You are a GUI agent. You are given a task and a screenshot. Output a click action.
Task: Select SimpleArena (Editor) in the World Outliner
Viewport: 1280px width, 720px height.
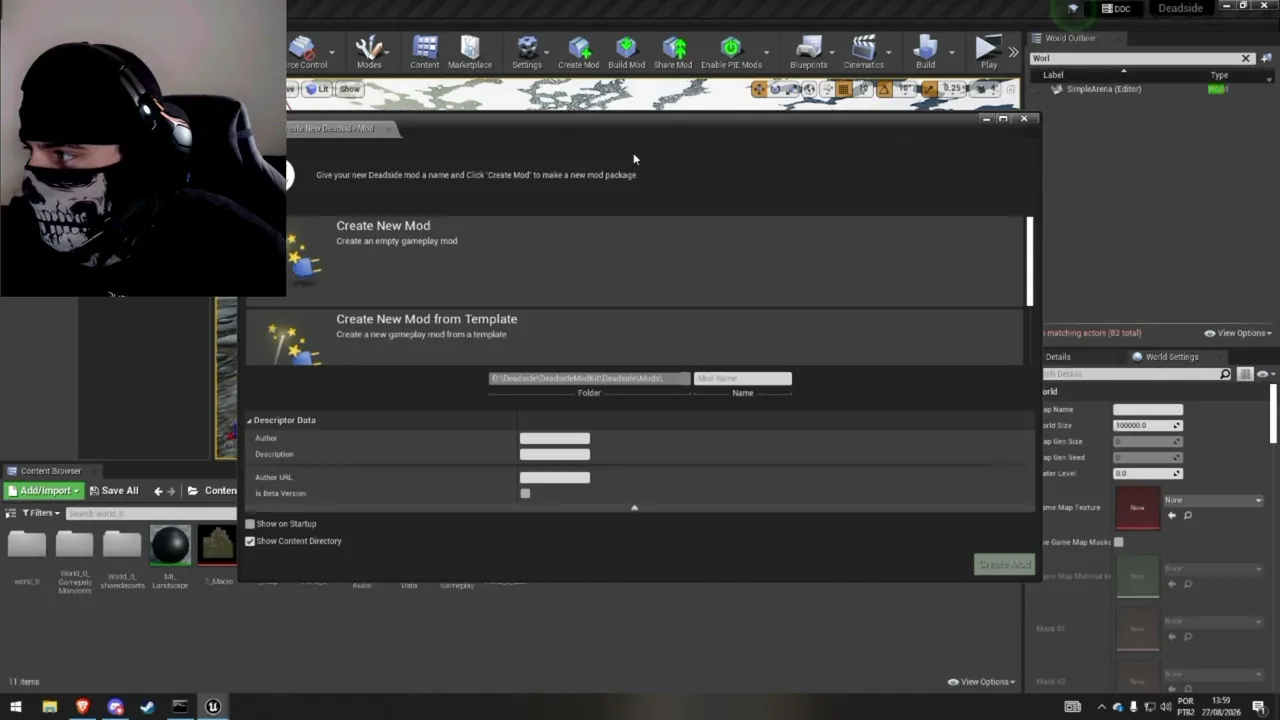click(1103, 89)
